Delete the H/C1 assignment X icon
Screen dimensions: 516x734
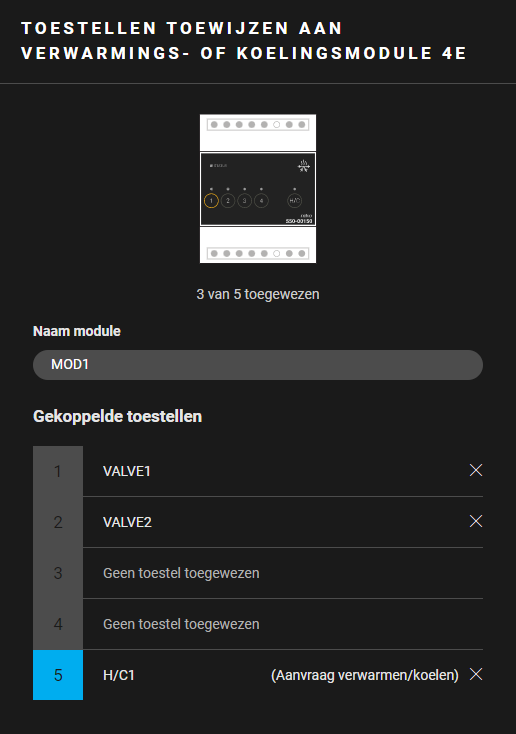click(x=476, y=675)
